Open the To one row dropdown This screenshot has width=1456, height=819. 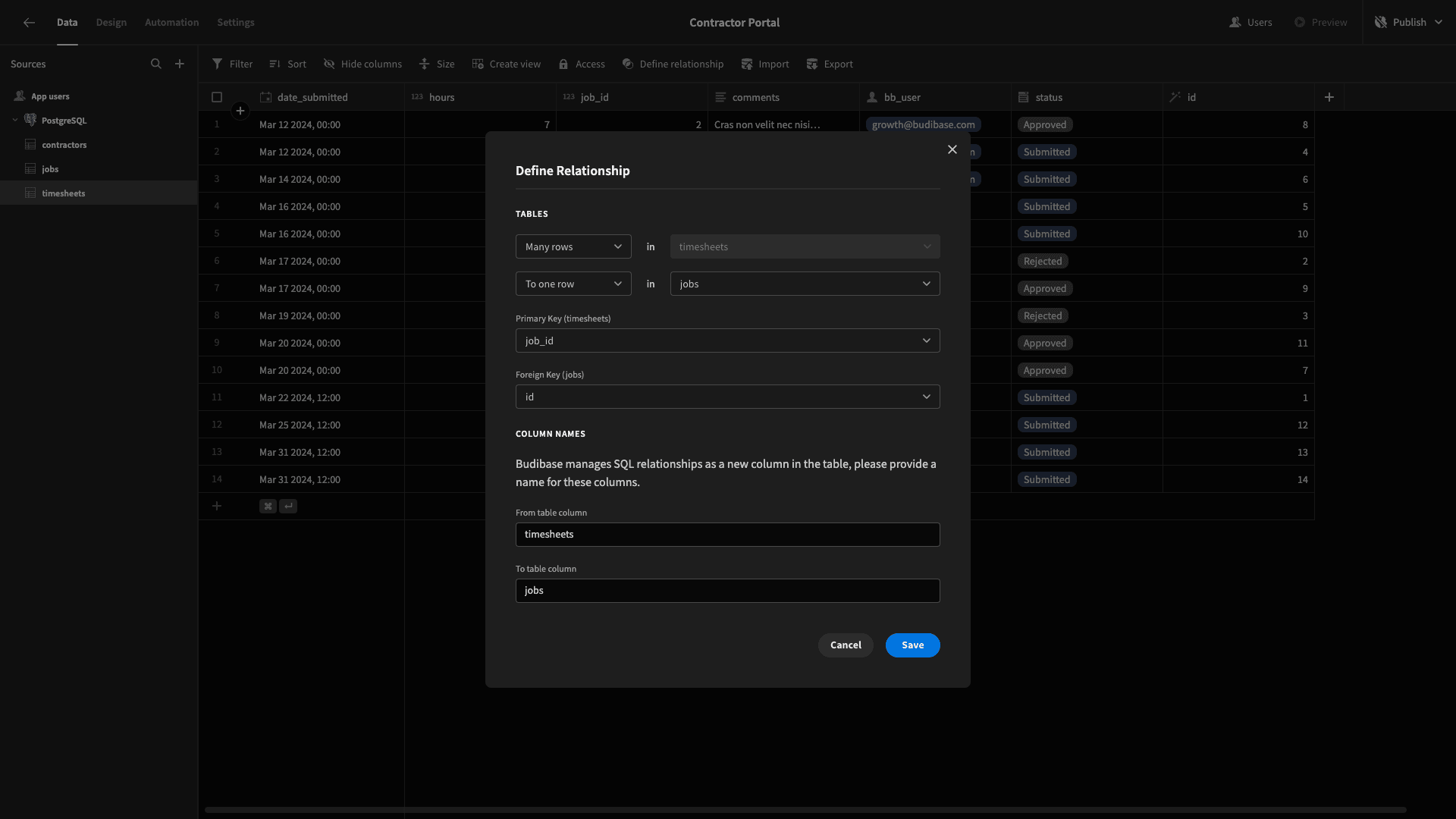coord(573,284)
